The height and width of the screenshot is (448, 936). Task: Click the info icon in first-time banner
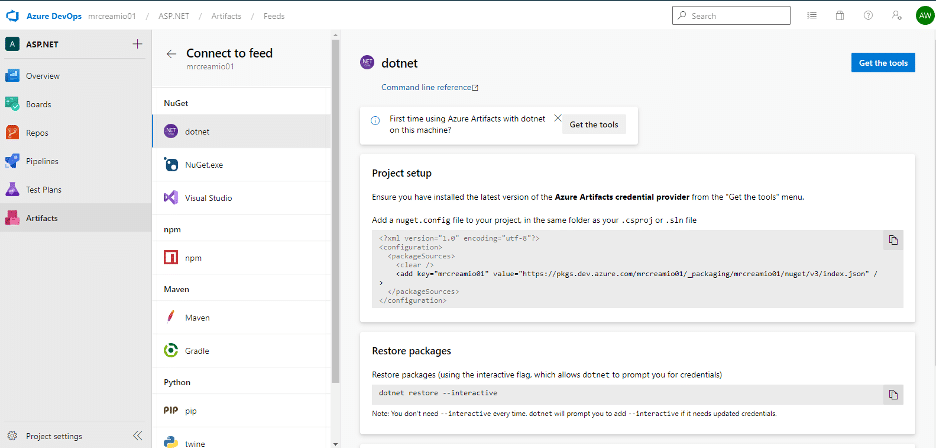[x=375, y=121]
